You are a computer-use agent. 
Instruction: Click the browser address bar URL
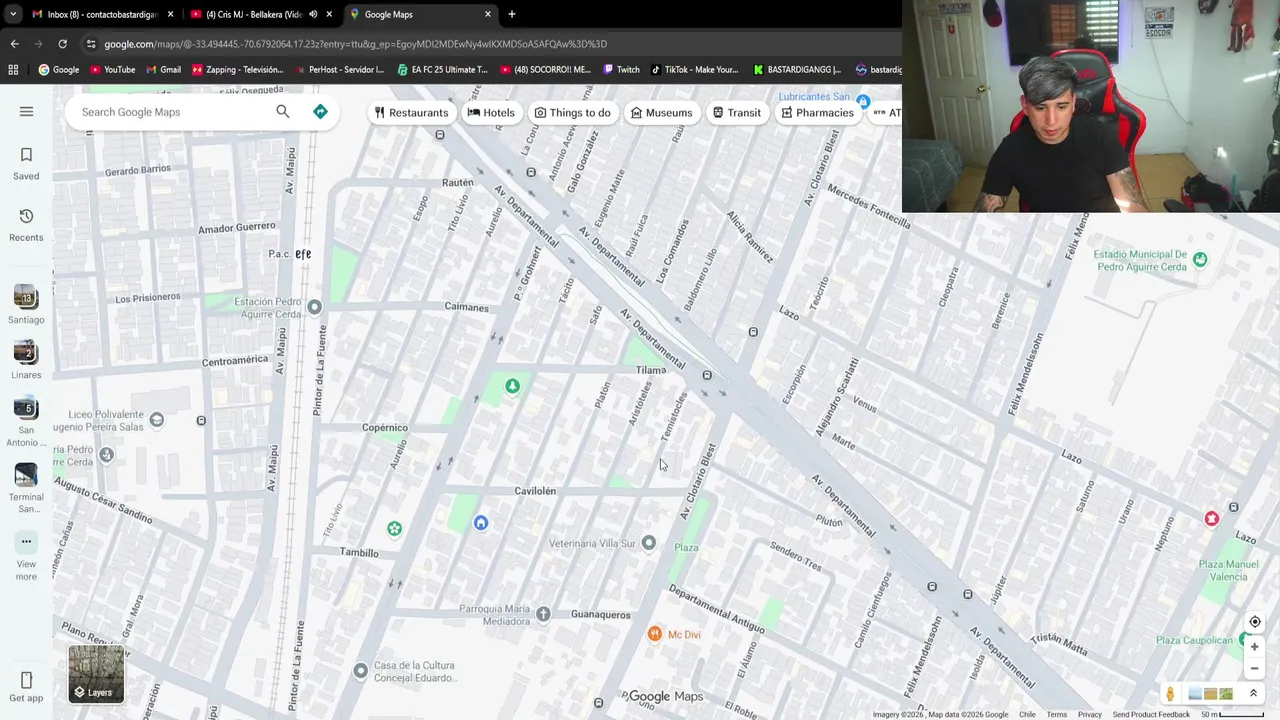pos(355,44)
